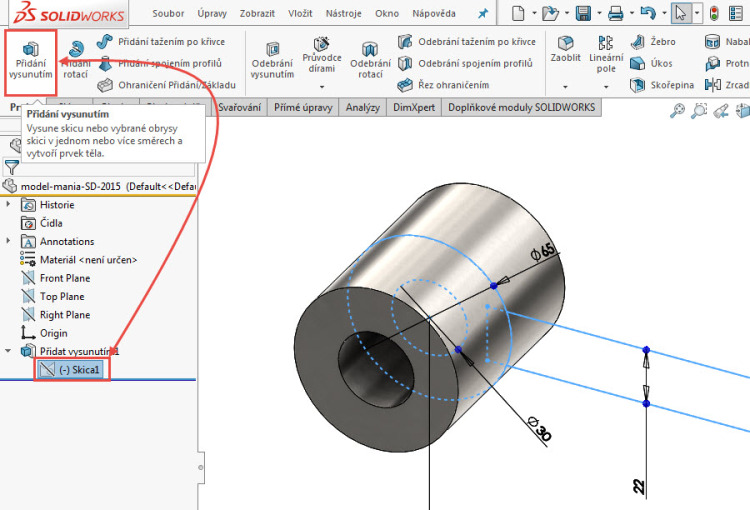Open the Soubor menu
The height and width of the screenshot is (510, 750).
168,13
